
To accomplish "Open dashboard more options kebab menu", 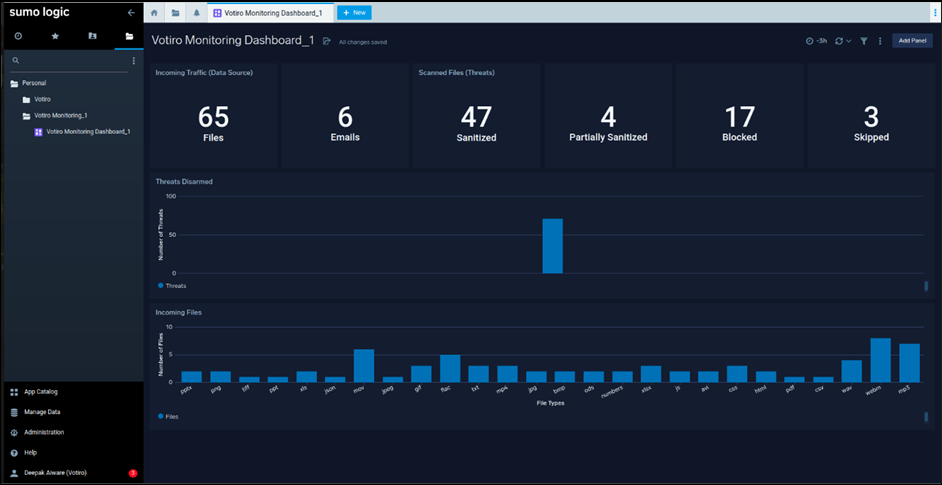I will coord(880,41).
